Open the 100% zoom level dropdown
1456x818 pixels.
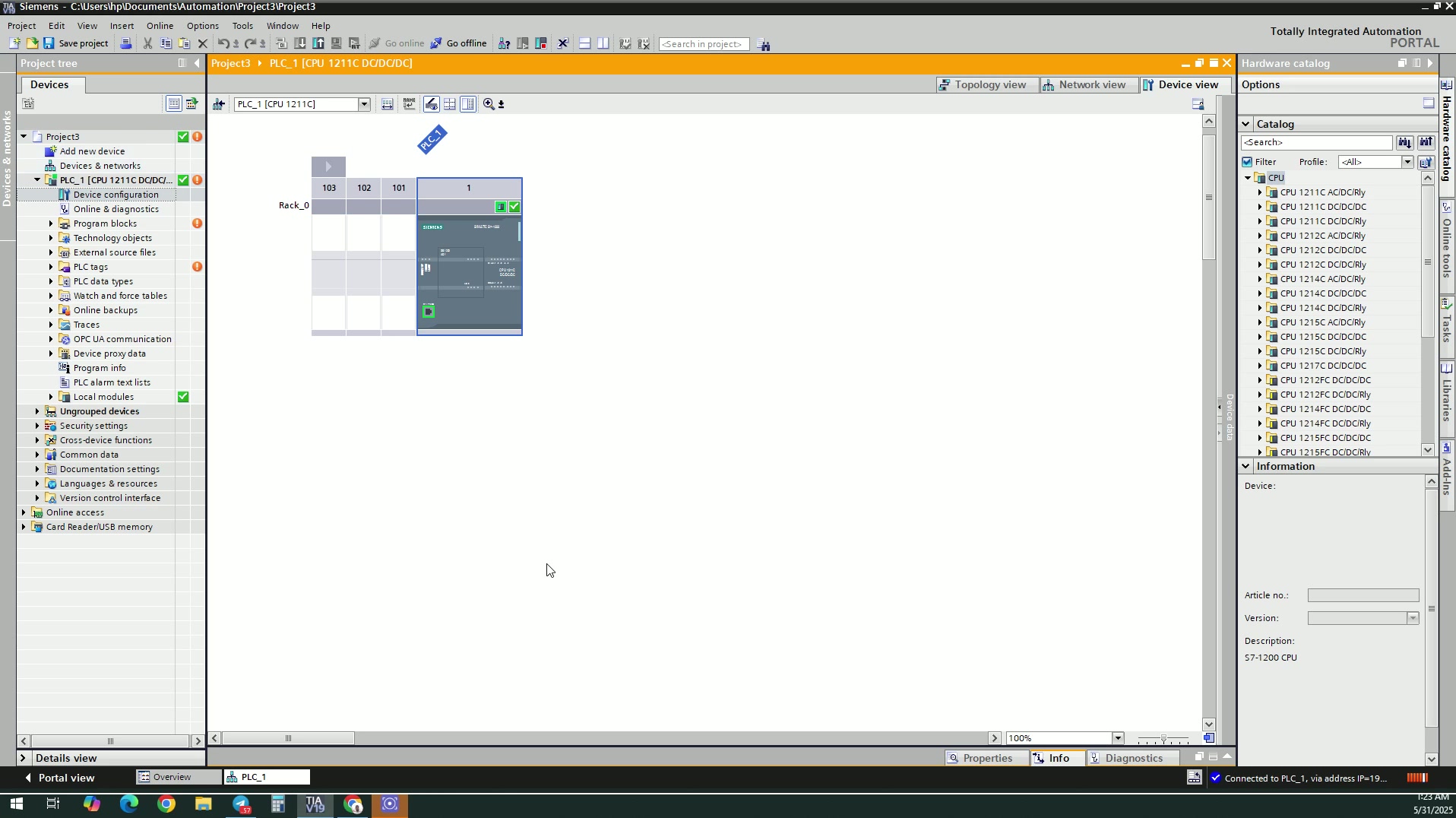pyautogui.click(x=1118, y=738)
